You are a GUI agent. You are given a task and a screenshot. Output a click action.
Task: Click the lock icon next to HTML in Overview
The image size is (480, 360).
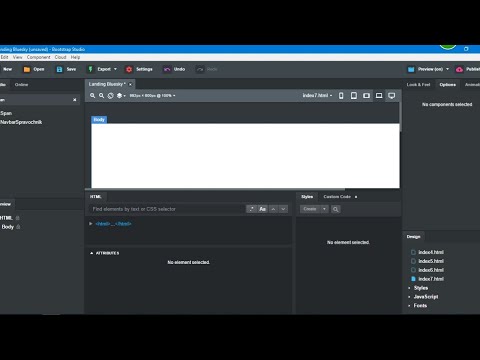click(18, 218)
